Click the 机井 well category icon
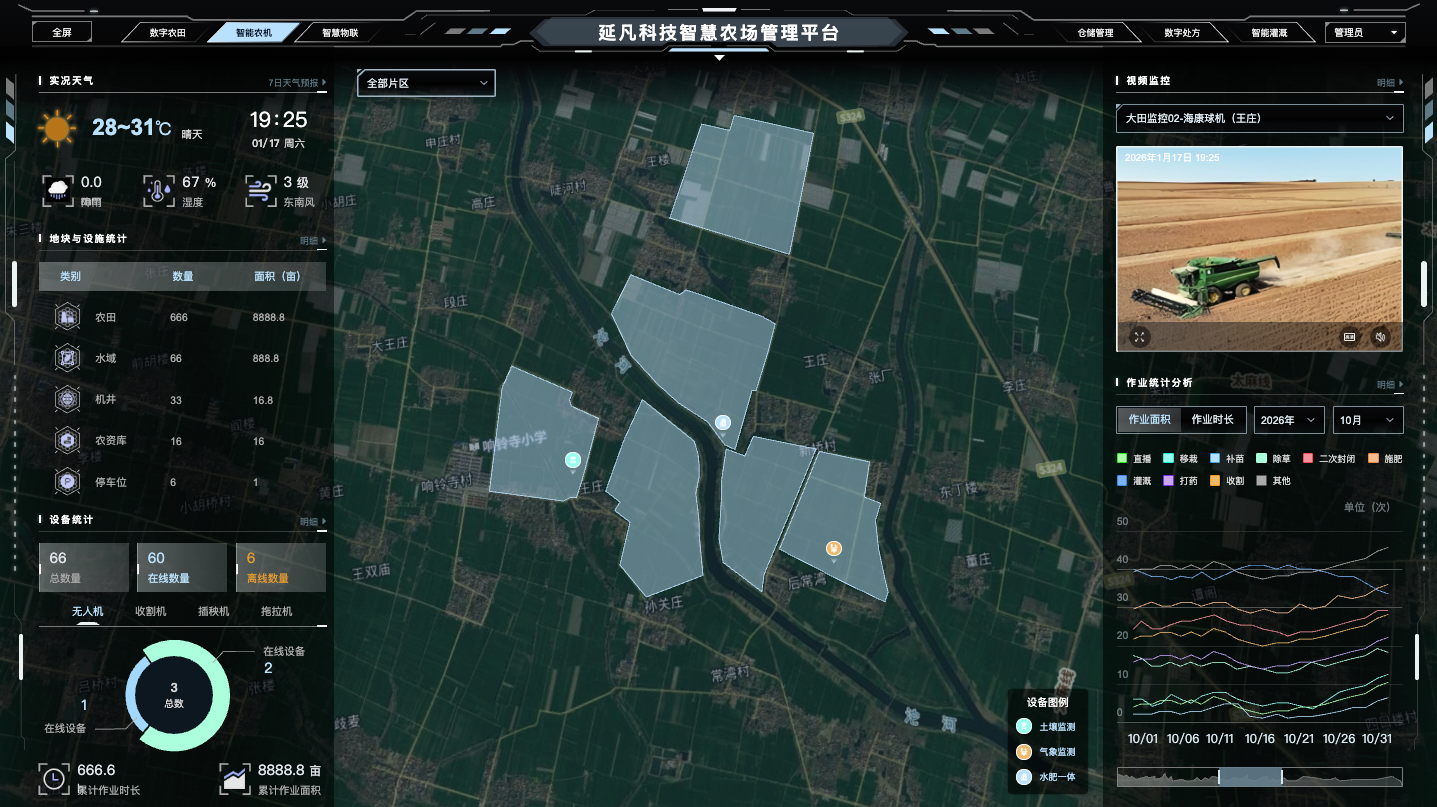Viewport: 1437px width, 807px height. [67, 400]
